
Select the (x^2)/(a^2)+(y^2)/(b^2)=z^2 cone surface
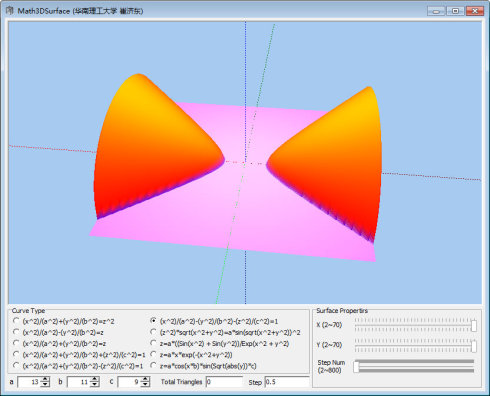click(63, 321)
